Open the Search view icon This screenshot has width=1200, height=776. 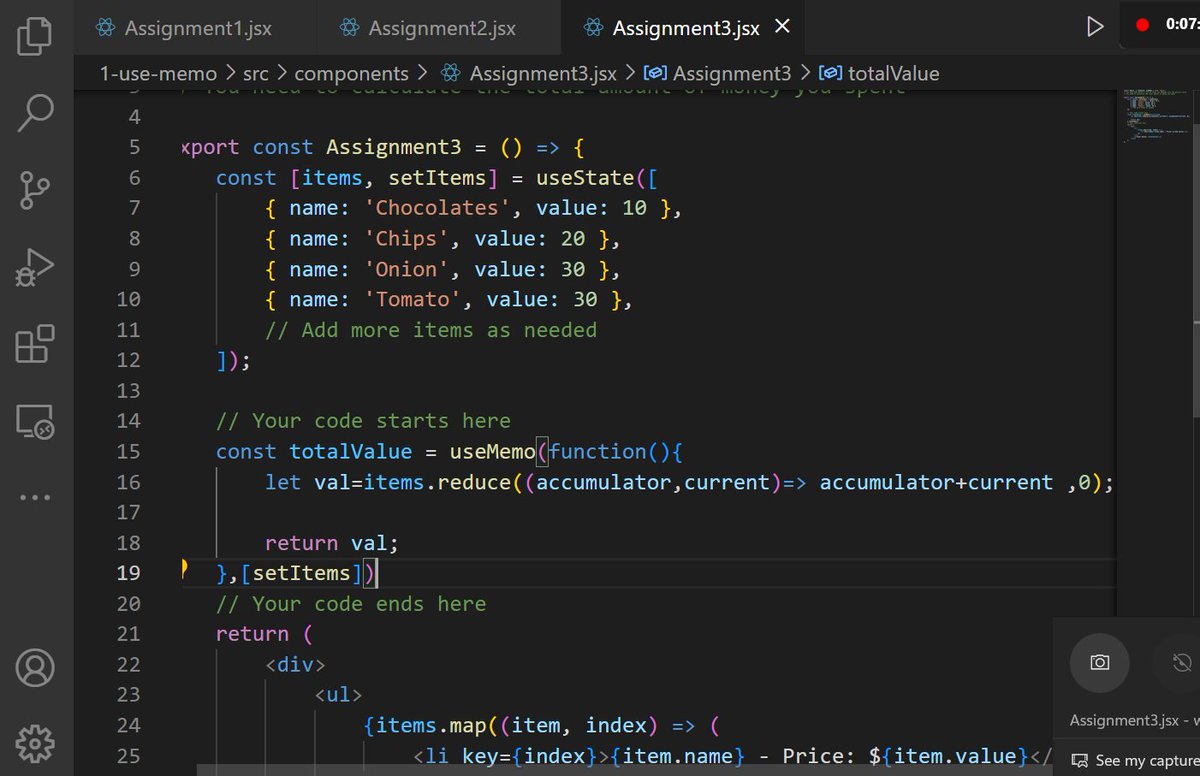pyautogui.click(x=35, y=113)
